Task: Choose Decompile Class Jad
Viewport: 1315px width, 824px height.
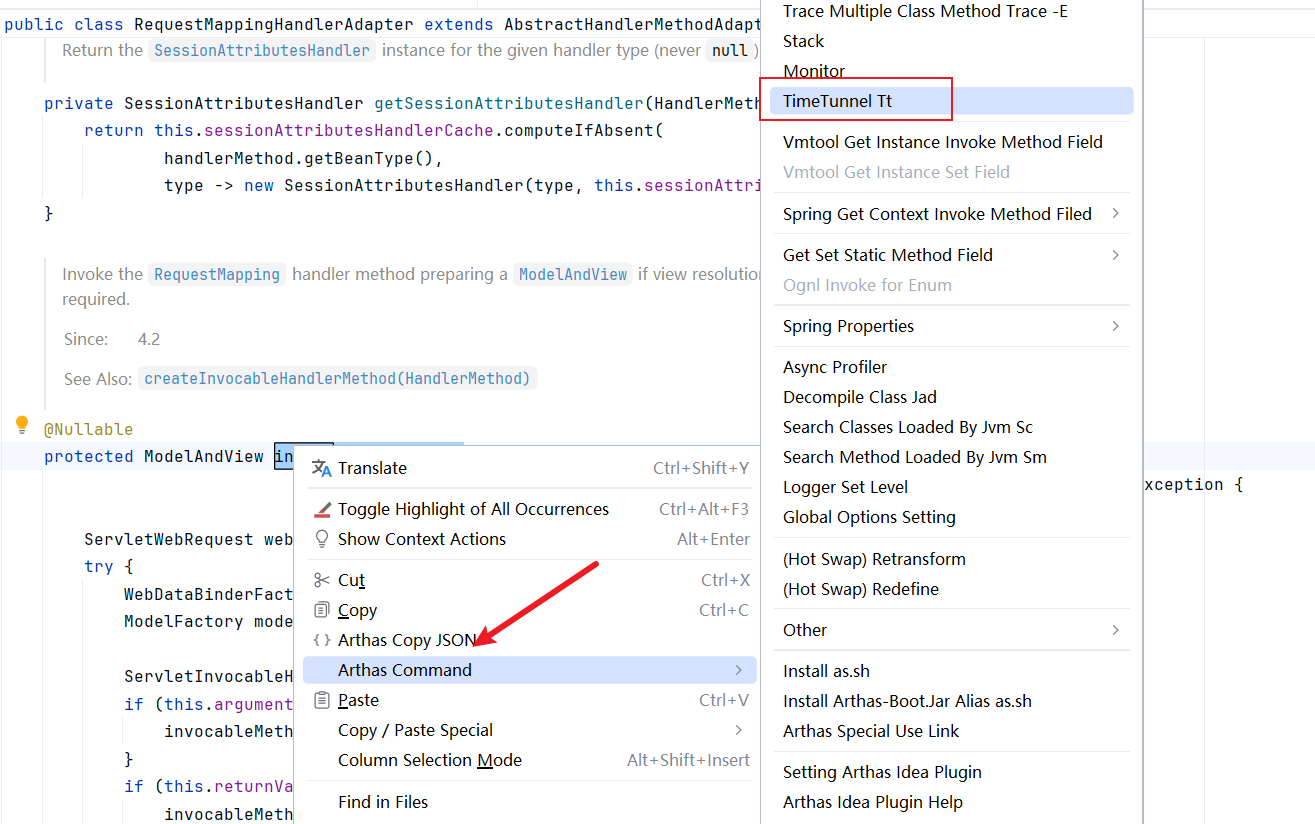Action: tap(859, 397)
